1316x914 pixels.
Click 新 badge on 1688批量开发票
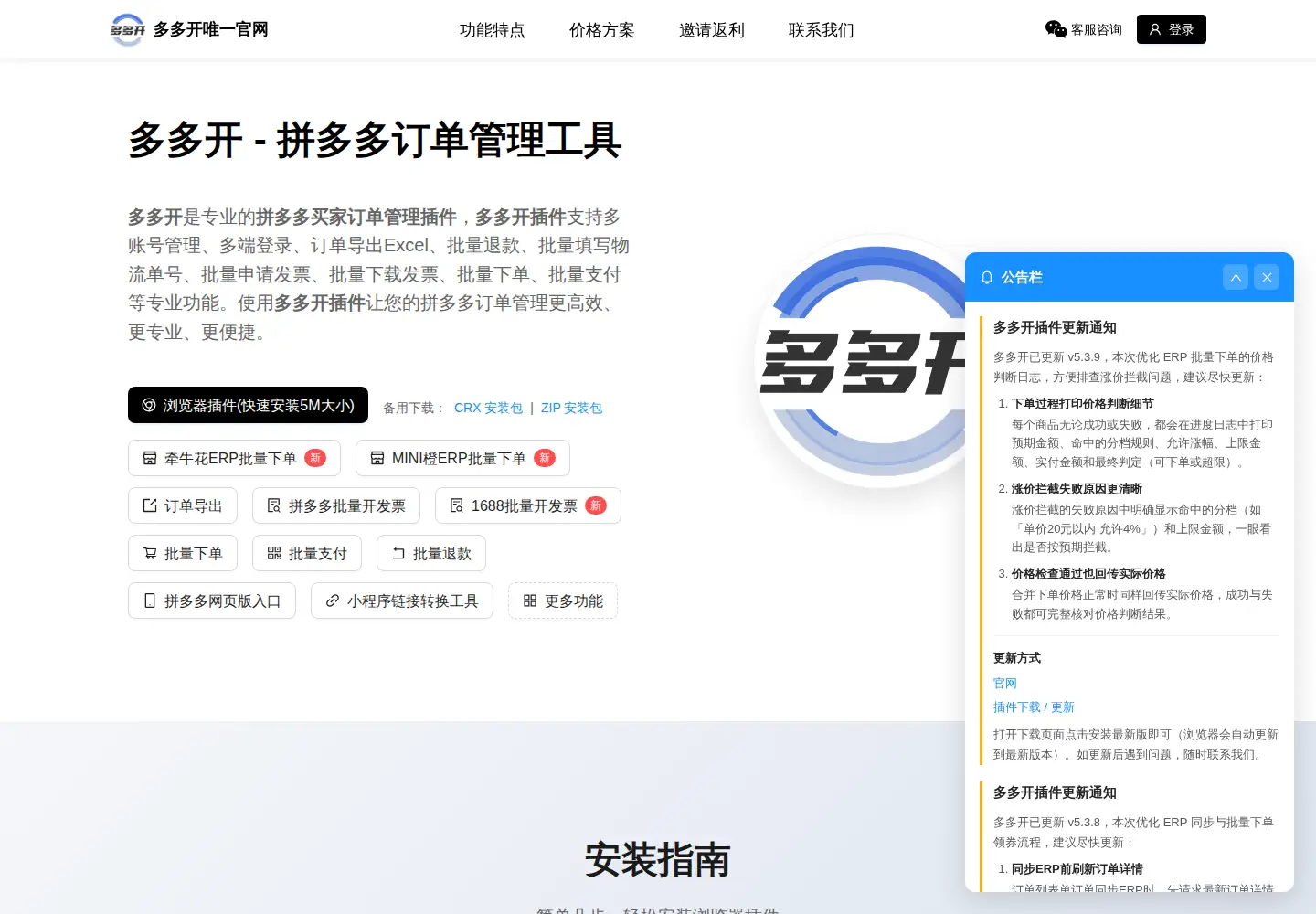596,505
